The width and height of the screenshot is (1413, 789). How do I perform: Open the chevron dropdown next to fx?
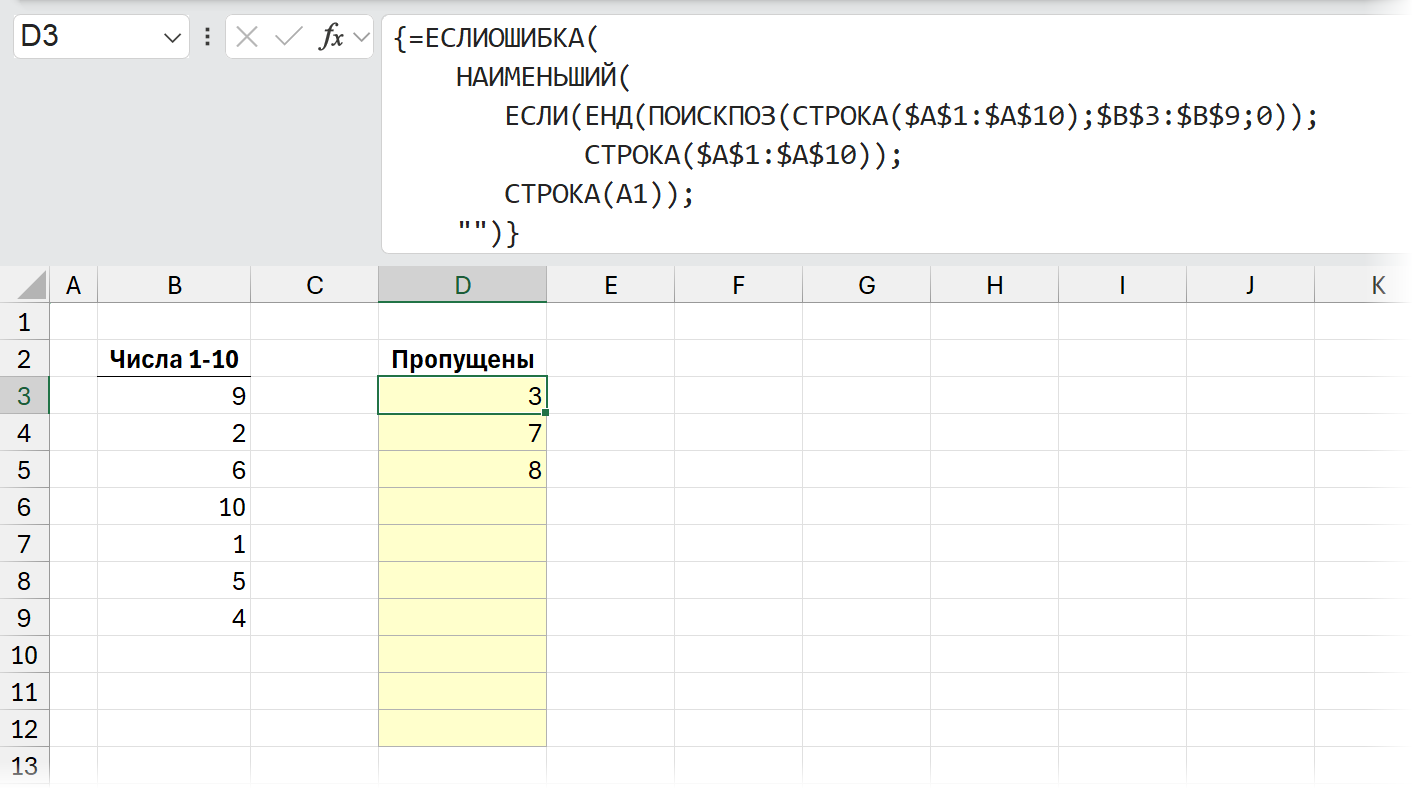coord(361,37)
